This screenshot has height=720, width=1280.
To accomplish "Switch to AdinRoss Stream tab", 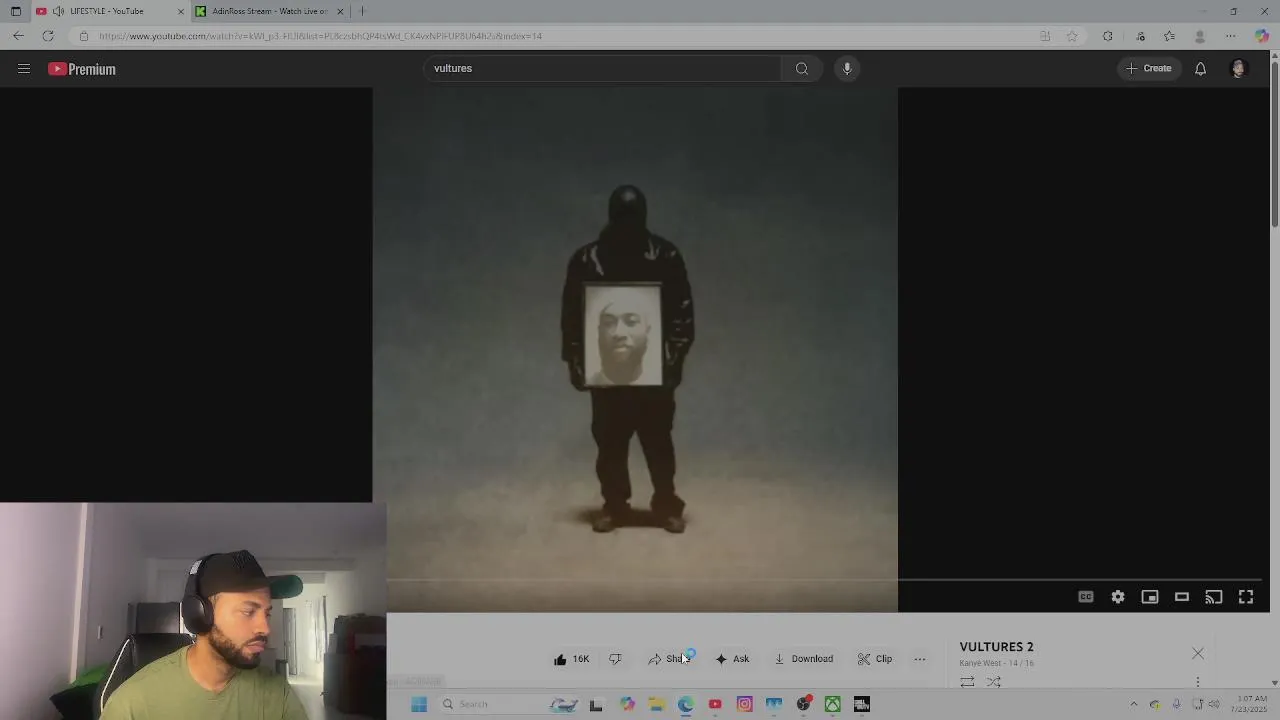I will pyautogui.click(x=269, y=11).
